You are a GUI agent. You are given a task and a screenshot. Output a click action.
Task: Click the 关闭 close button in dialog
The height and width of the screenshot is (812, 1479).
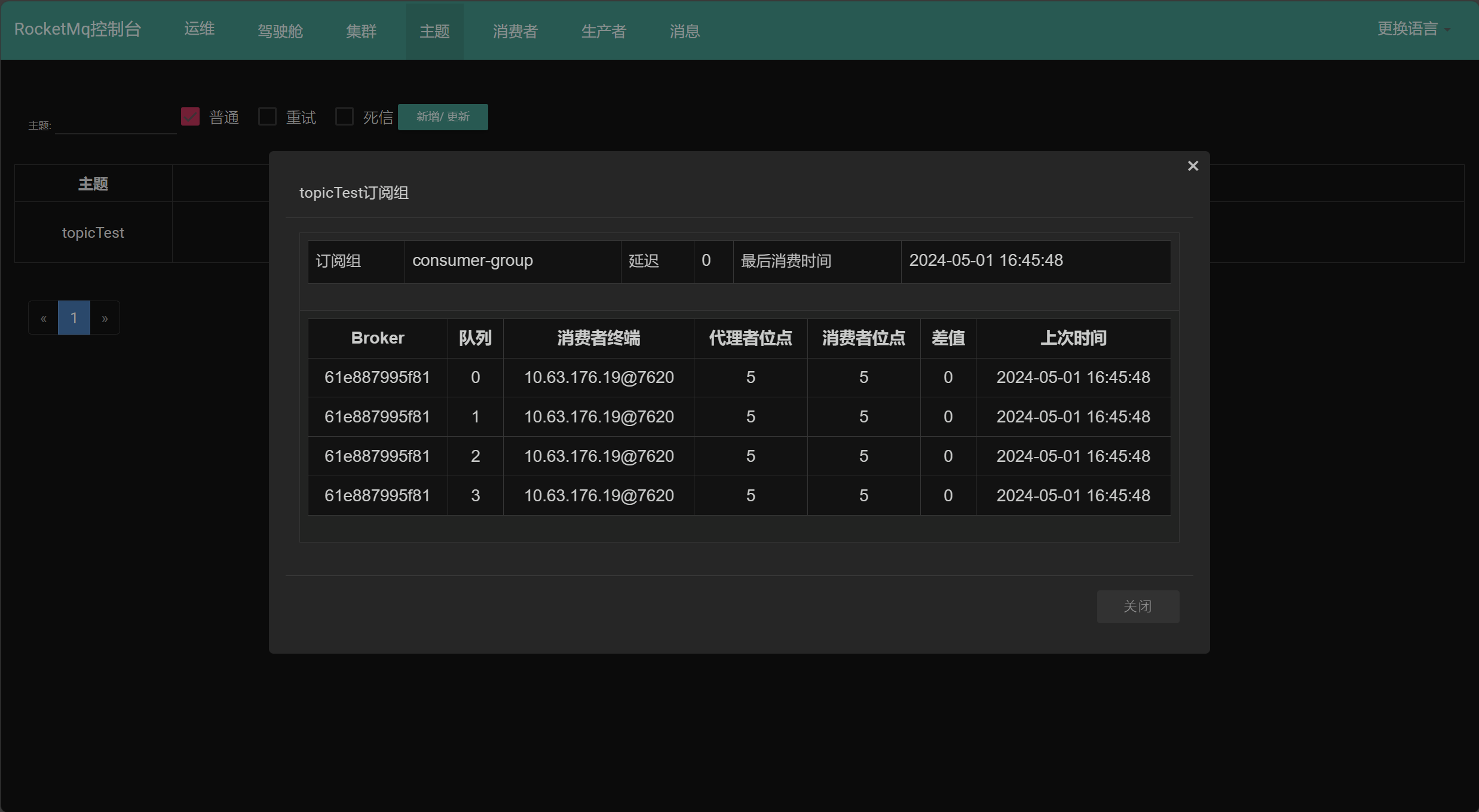pyautogui.click(x=1138, y=606)
